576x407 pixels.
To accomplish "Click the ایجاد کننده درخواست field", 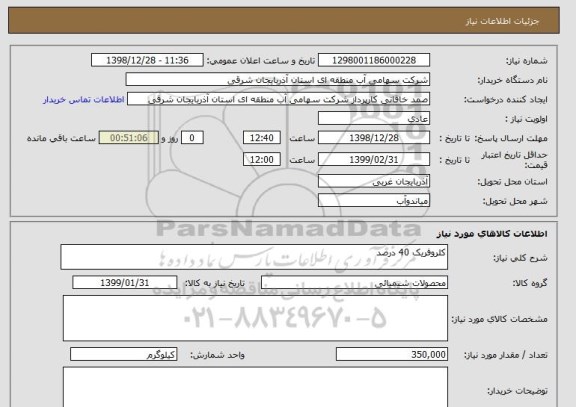I will click(278, 99).
